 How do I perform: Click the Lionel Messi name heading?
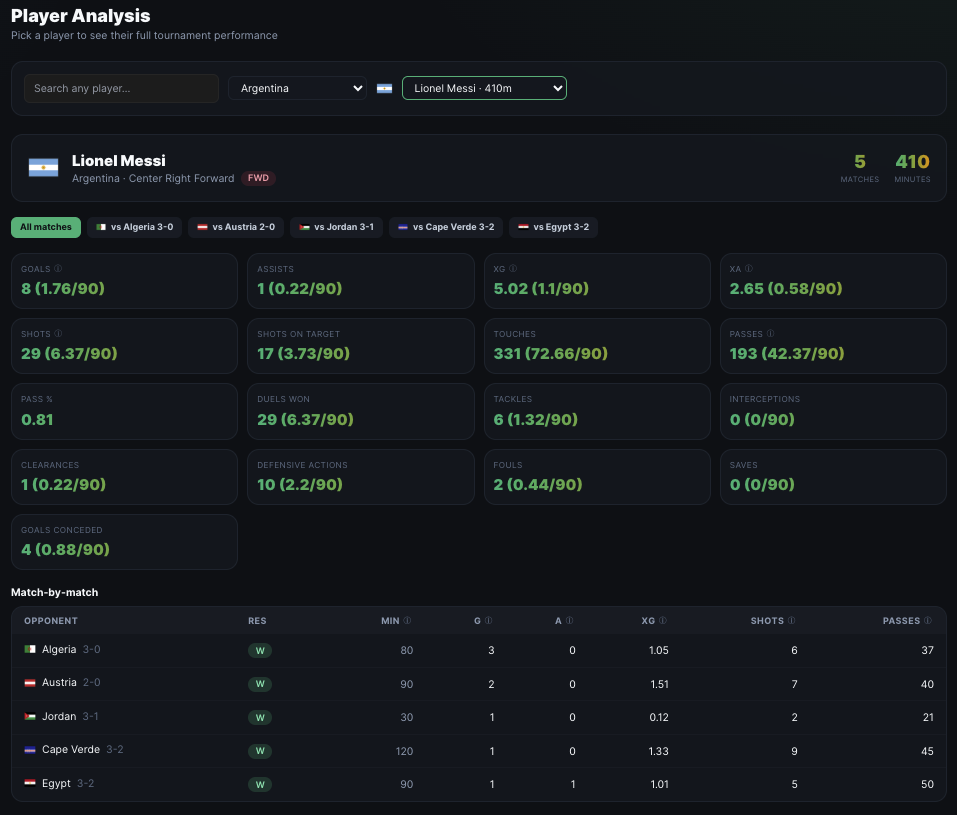click(x=118, y=161)
